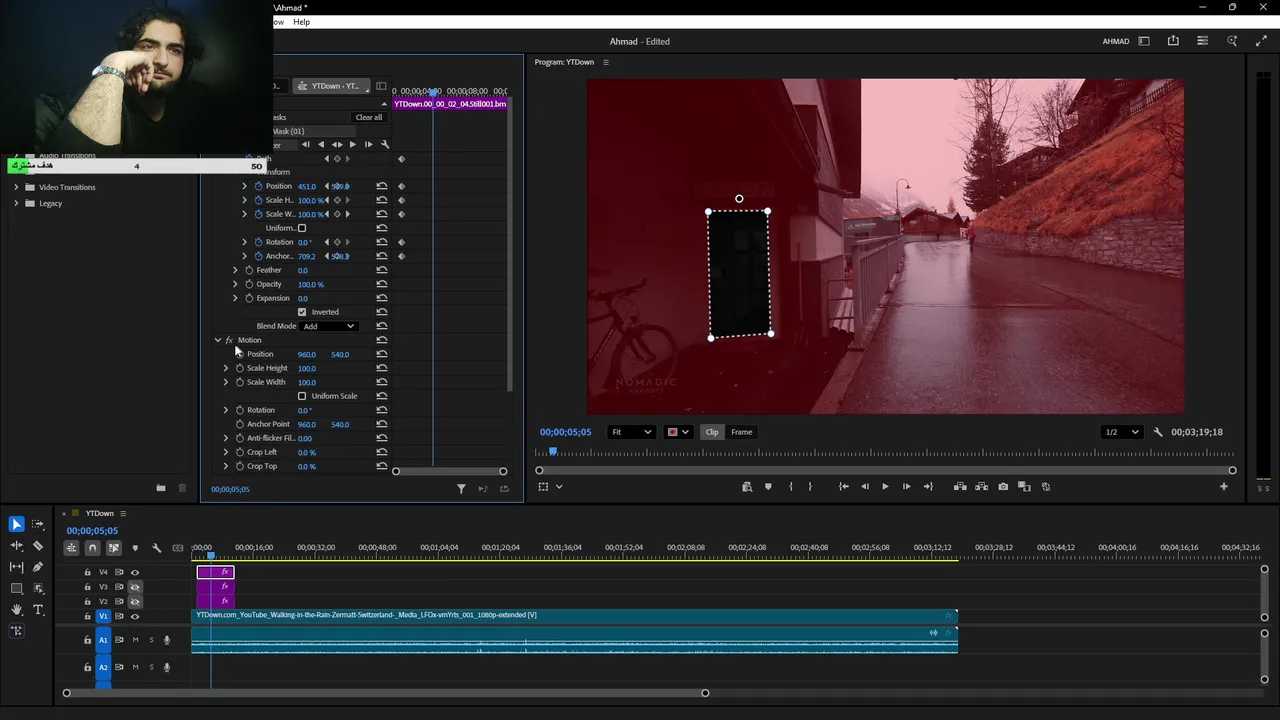Choose the Hand tool
The height and width of the screenshot is (720, 1280).
tap(16, 610)
